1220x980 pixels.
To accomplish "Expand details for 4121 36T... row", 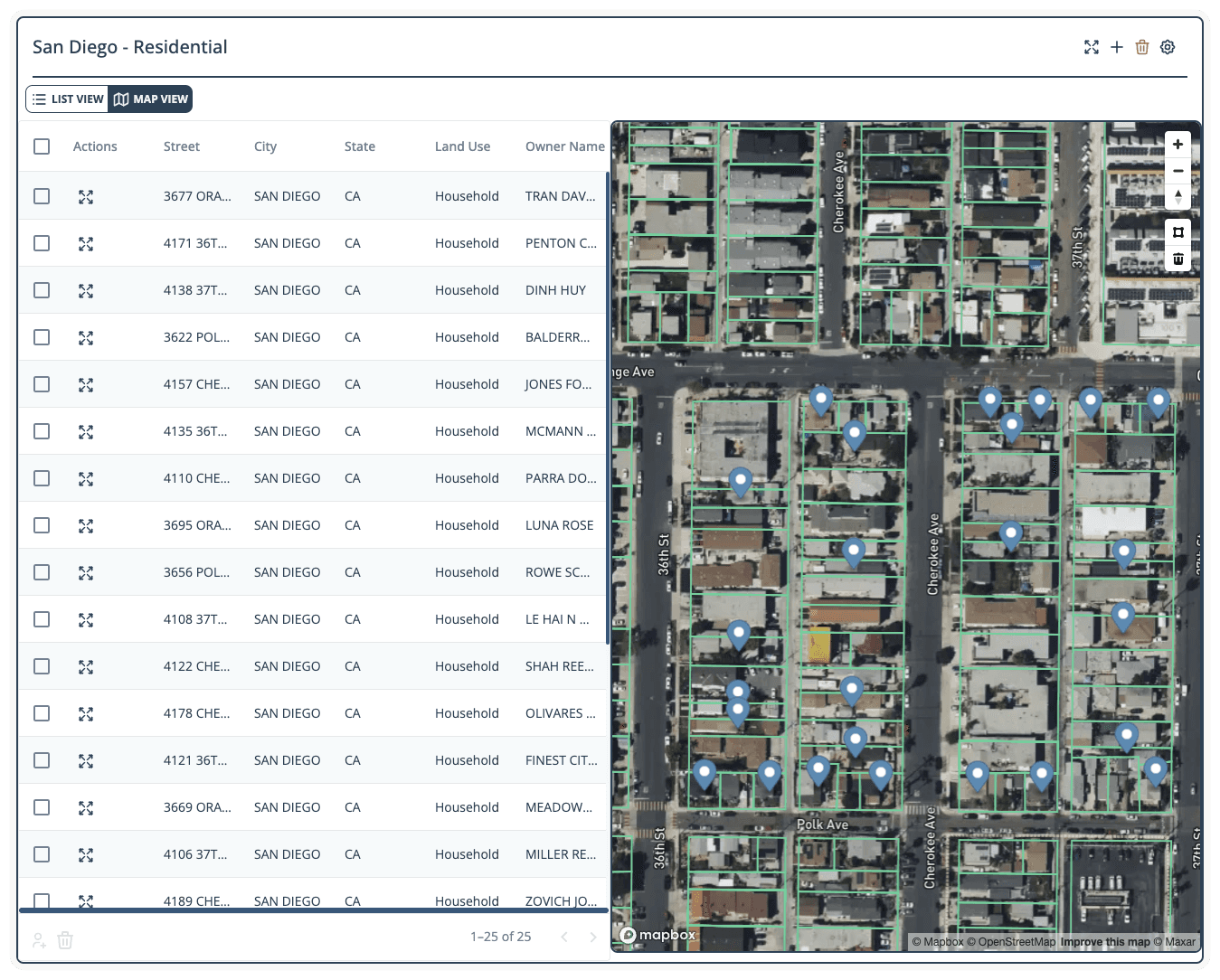I will 86,761.
